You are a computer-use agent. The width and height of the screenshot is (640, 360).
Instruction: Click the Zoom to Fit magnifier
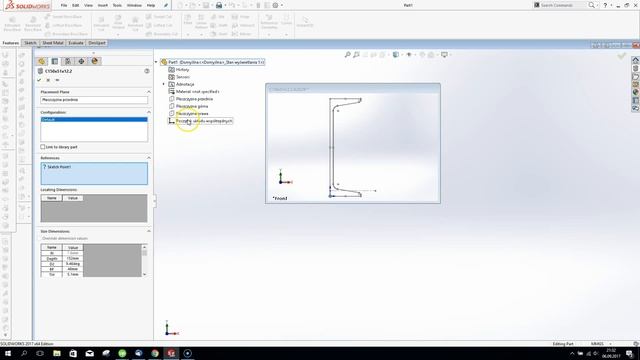pyautogui.click(x=347, y=55)
